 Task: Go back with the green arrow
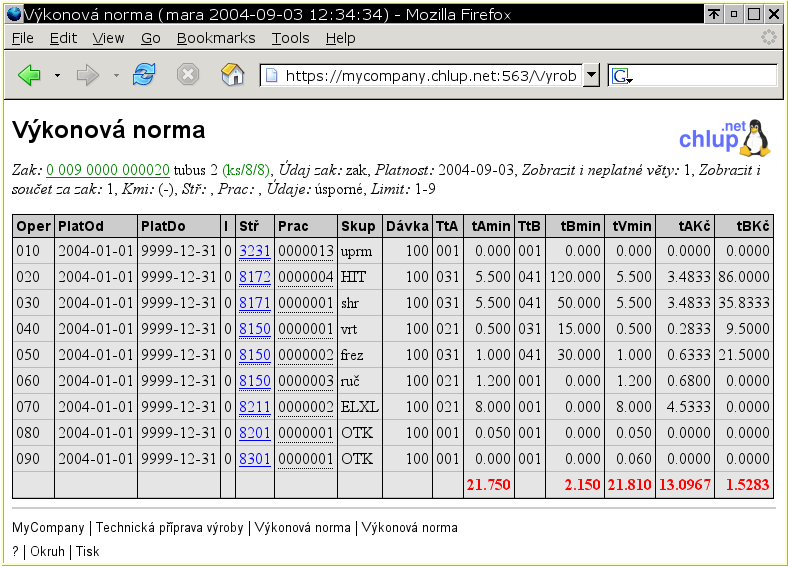(29, 75)
